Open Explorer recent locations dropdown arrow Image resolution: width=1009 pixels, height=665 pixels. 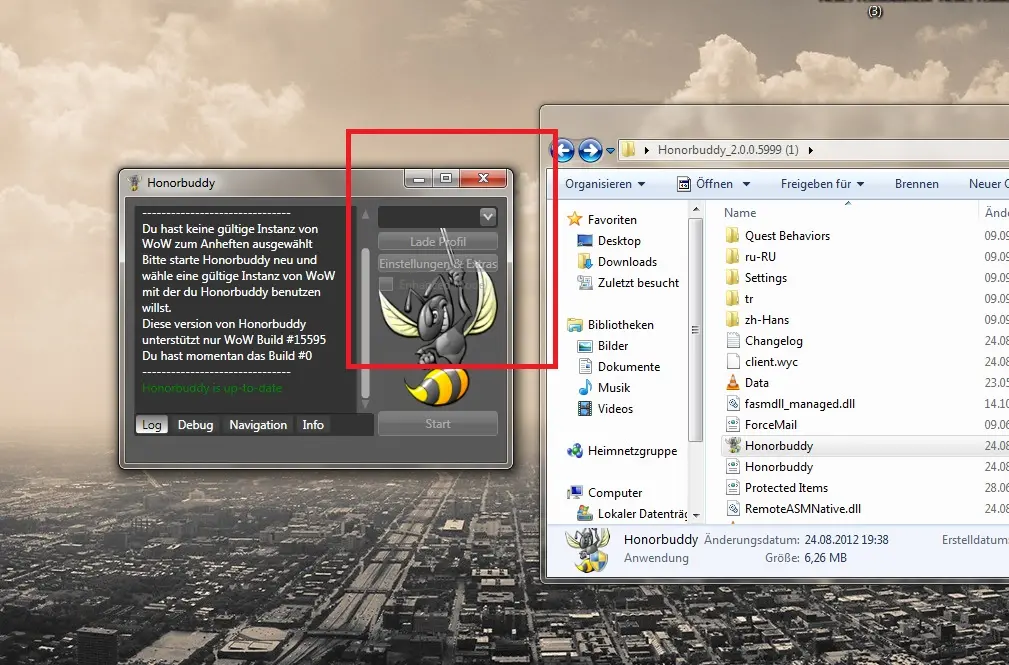[x=610, y=151]
